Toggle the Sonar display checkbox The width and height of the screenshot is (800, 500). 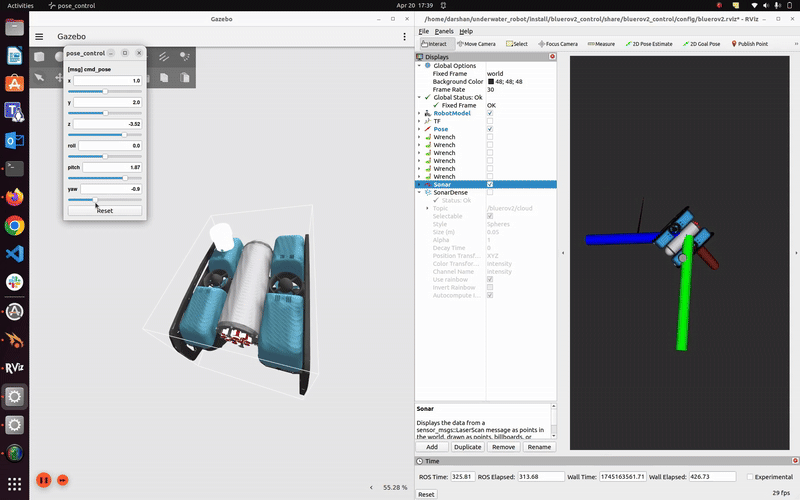click(x=489, y=185)
